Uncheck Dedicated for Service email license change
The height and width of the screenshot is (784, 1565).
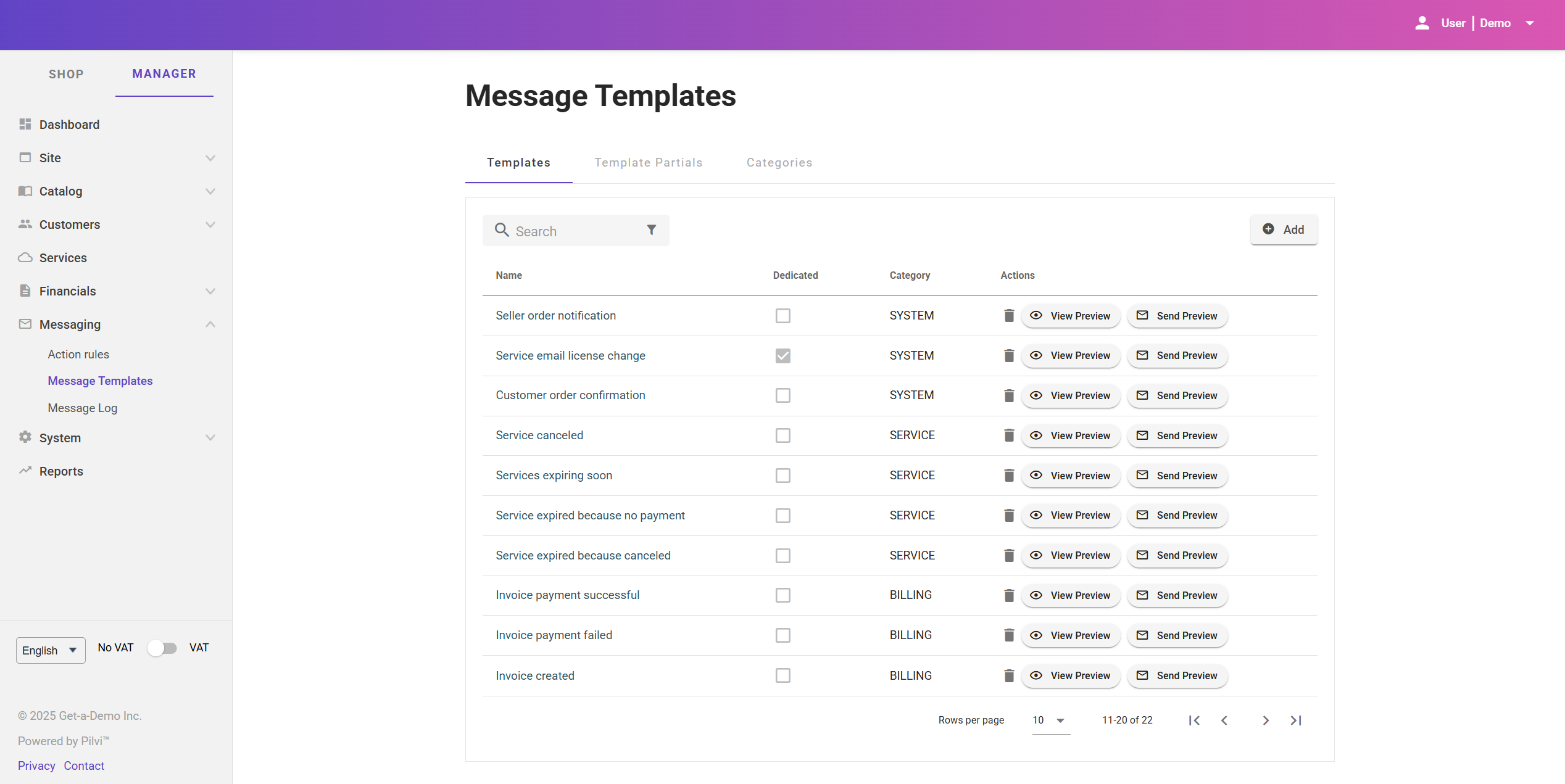click(x=783, y=356)
